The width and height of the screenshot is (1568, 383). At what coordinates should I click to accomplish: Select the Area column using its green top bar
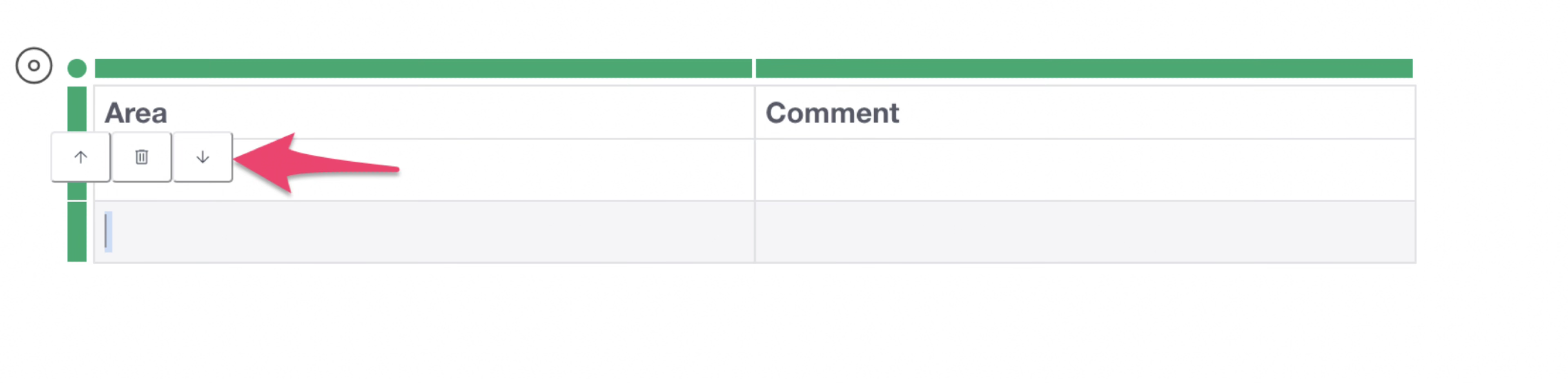[x=423, y=68]
